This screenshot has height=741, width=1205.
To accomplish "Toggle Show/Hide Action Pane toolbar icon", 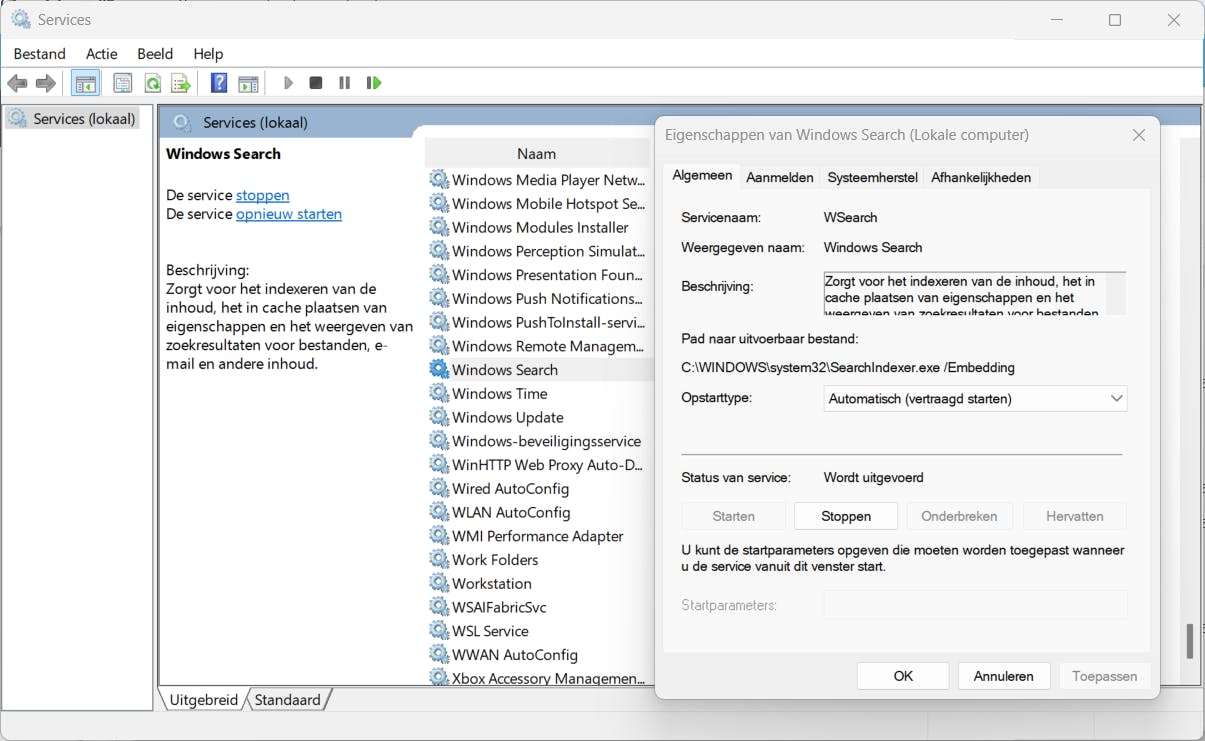I will click(x=248, y=83).
